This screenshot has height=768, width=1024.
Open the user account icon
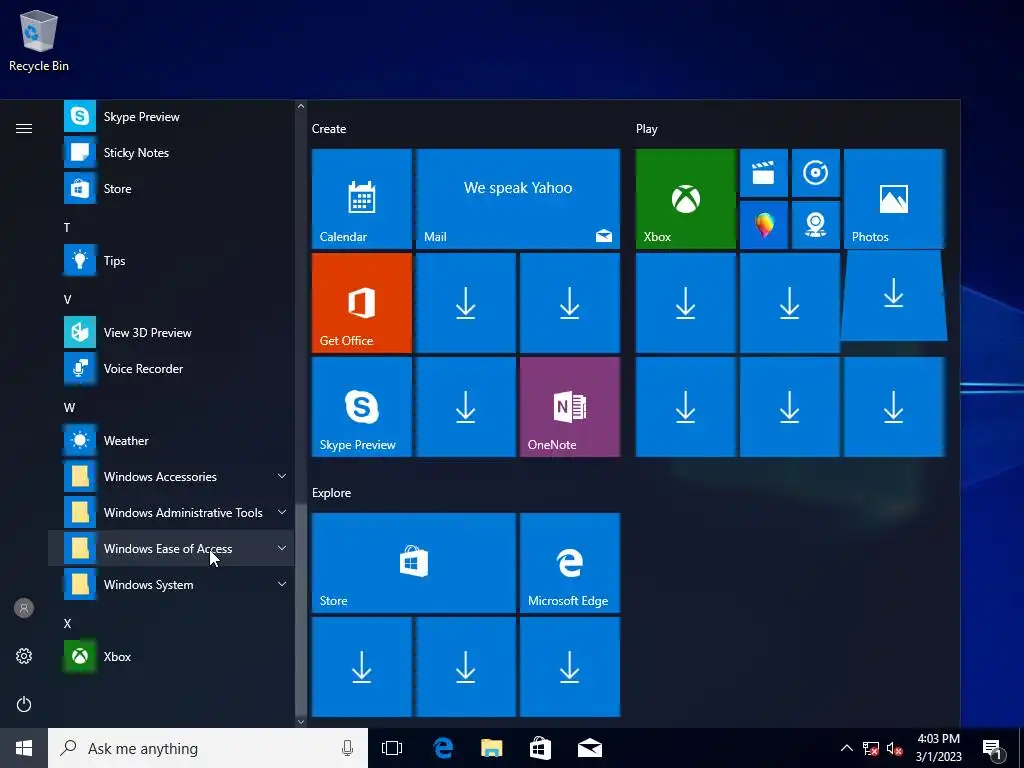[x=24, y=609]
